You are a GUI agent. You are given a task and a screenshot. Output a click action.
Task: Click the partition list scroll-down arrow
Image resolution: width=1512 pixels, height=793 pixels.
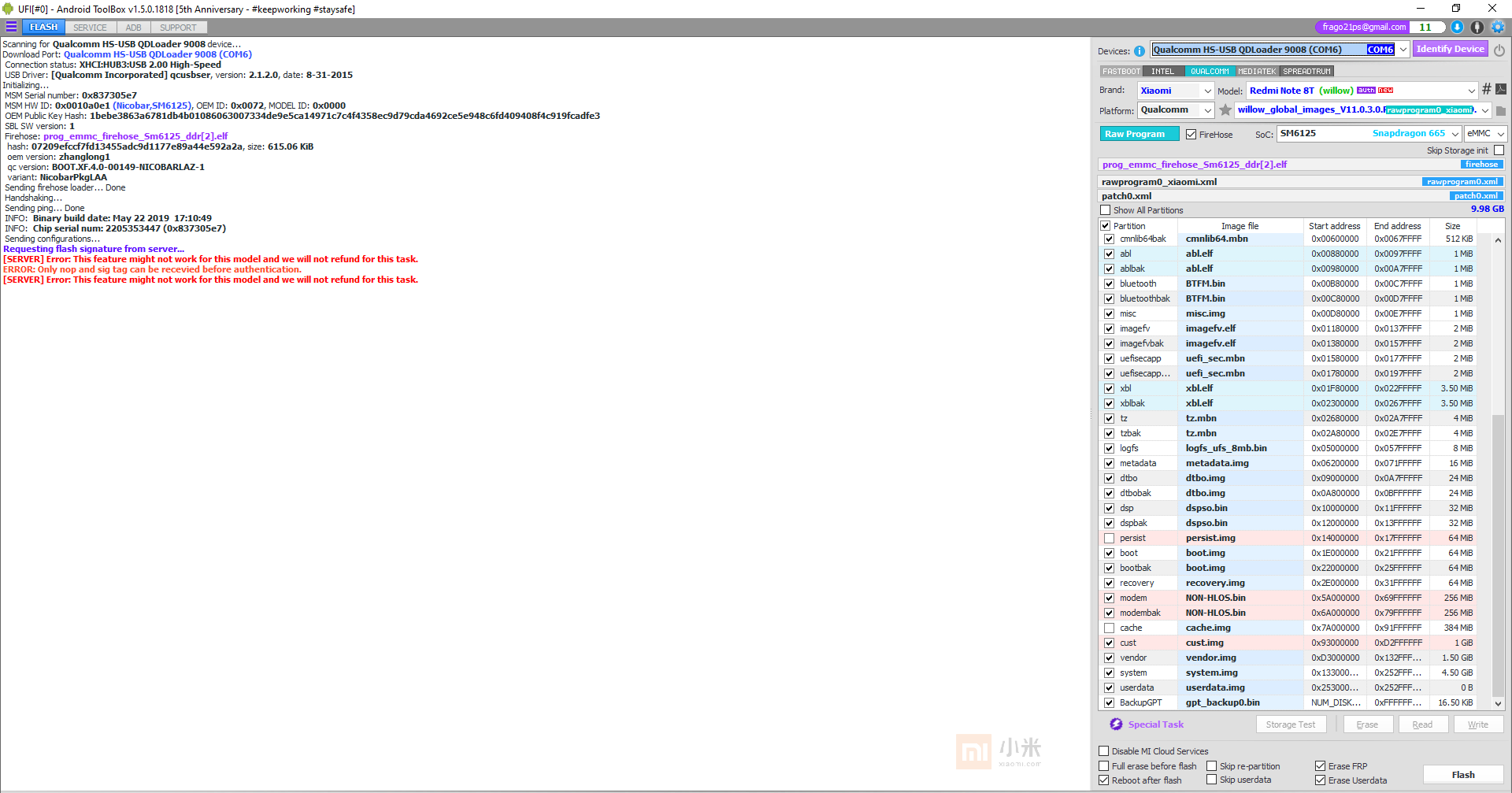(1498, 703)
